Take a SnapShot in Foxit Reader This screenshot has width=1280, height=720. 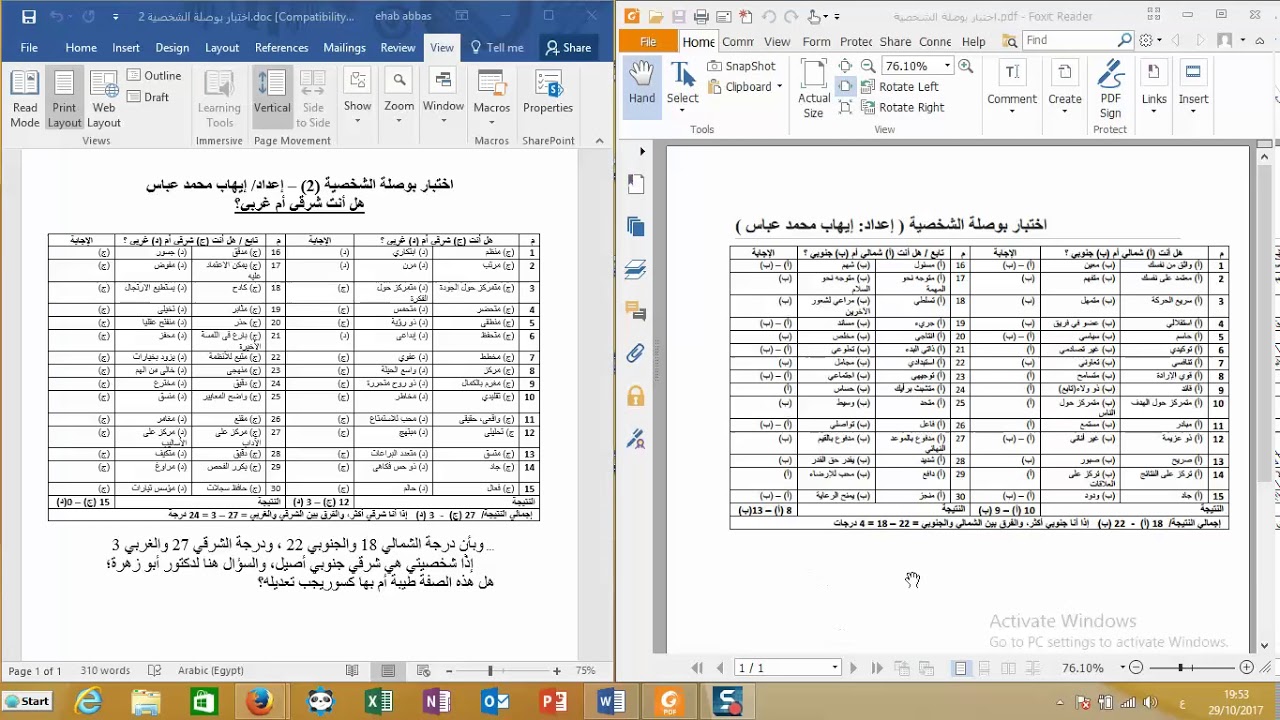[x=742, y=66]
